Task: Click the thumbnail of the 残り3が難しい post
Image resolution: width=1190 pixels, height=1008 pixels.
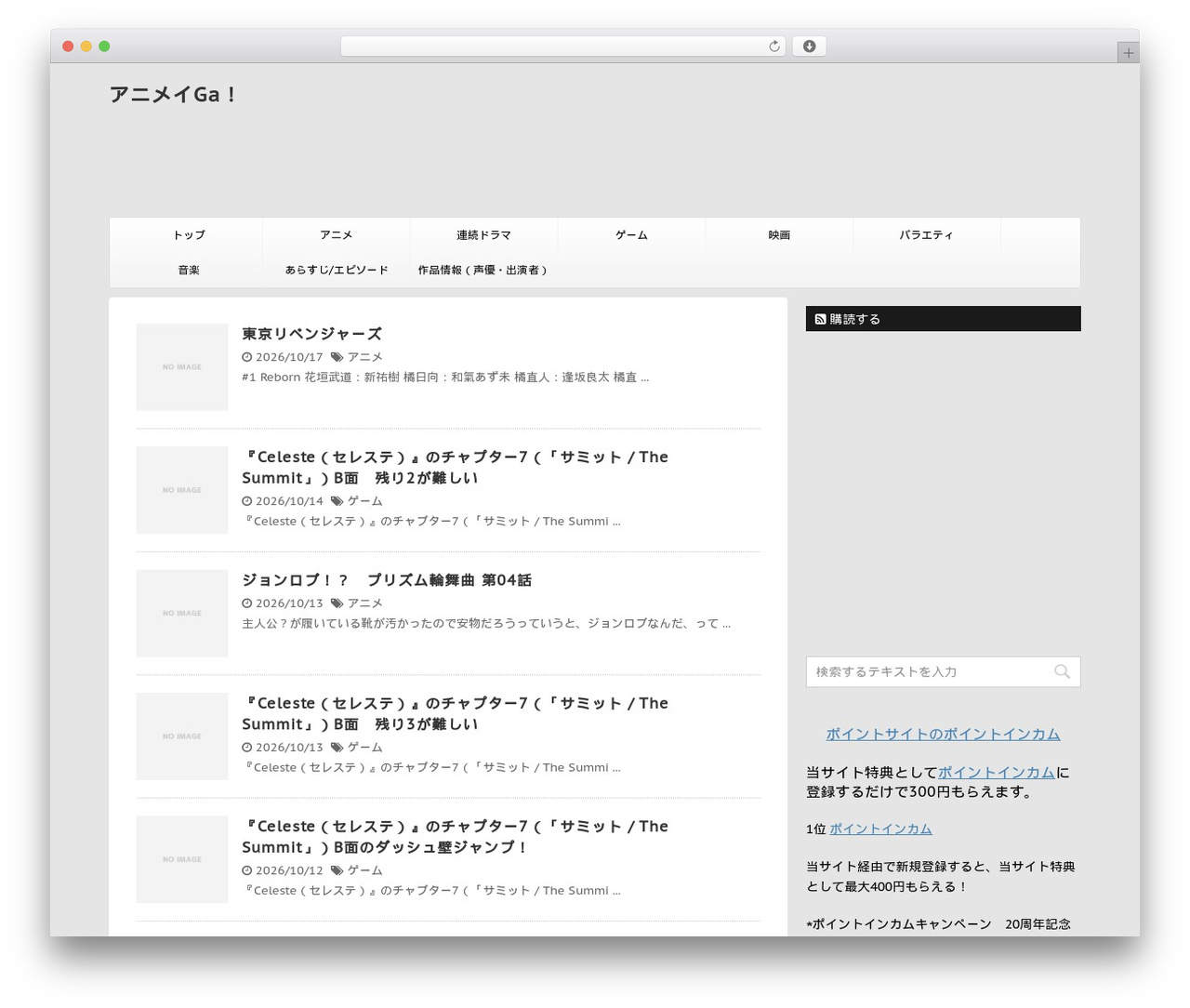Action: [182, 736]
